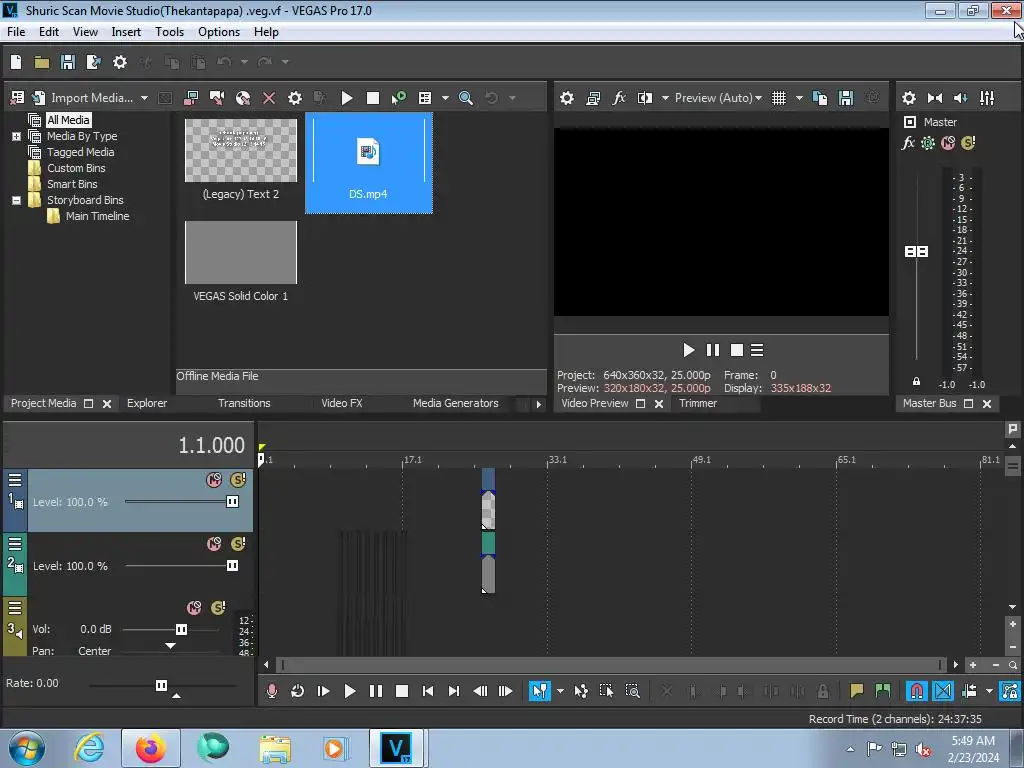Open the Project Media views dropdown arrow
The image size is (1024, 768).
click(445, 98)
